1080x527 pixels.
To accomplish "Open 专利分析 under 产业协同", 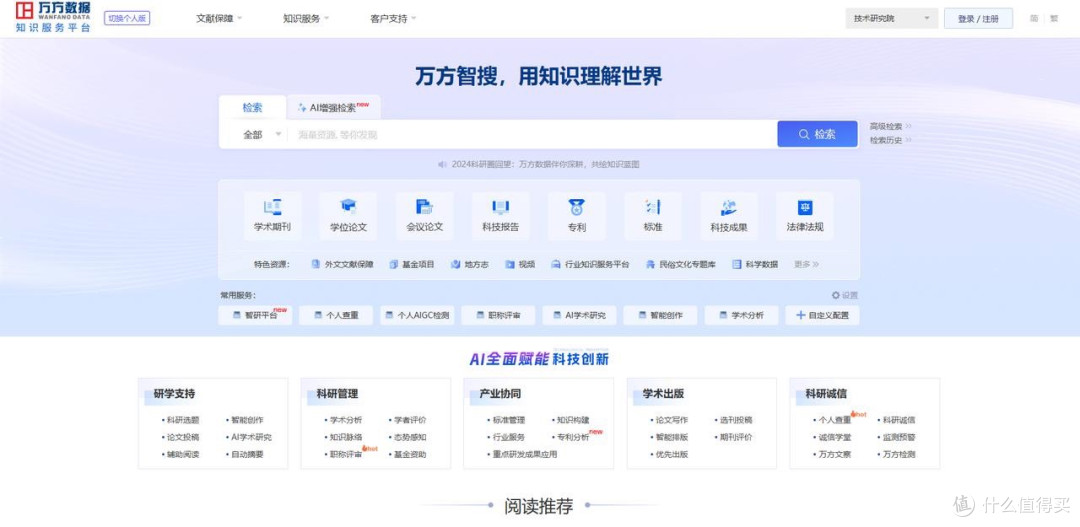I will pos(572,437).
